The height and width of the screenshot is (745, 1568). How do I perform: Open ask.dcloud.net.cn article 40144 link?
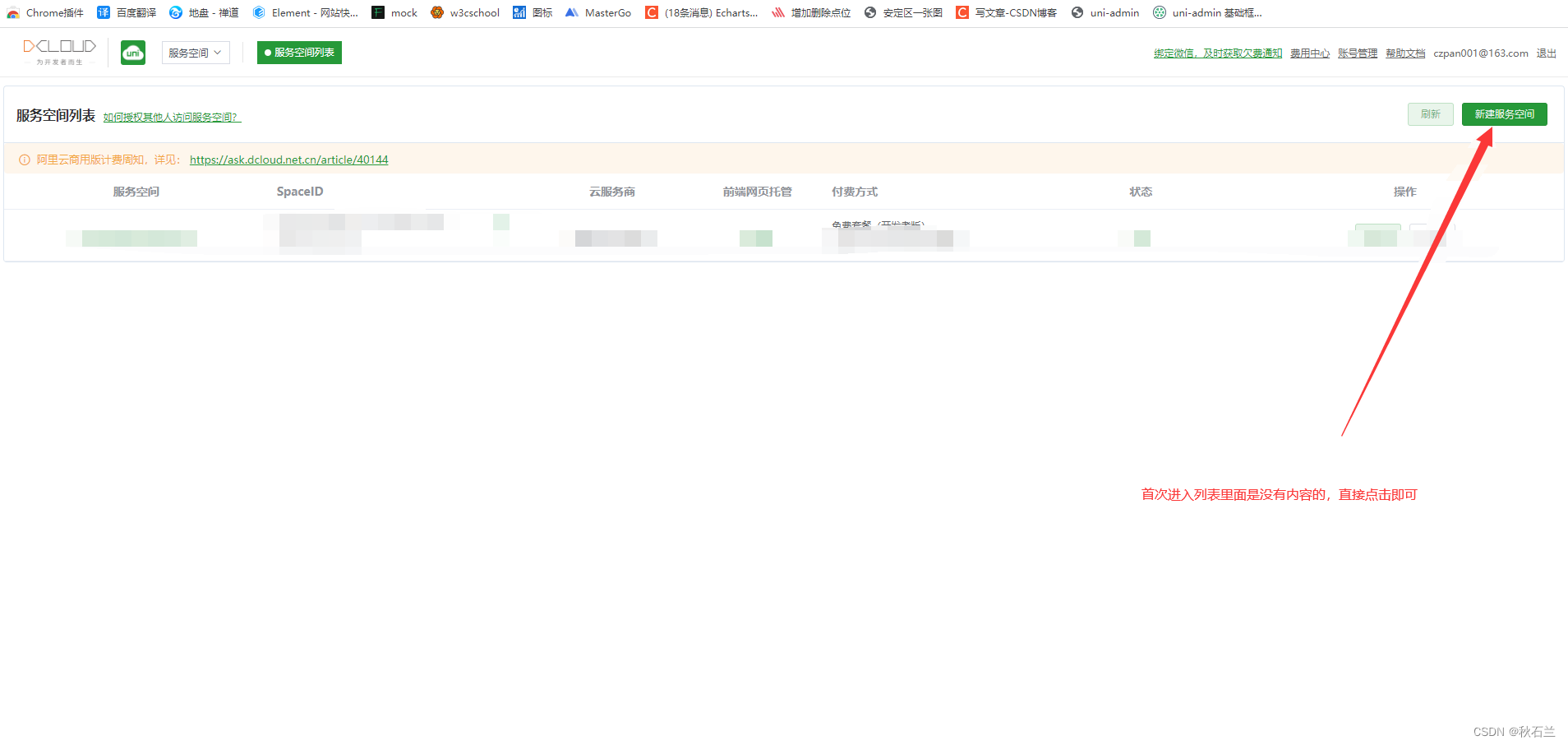(x=288, y=160)
